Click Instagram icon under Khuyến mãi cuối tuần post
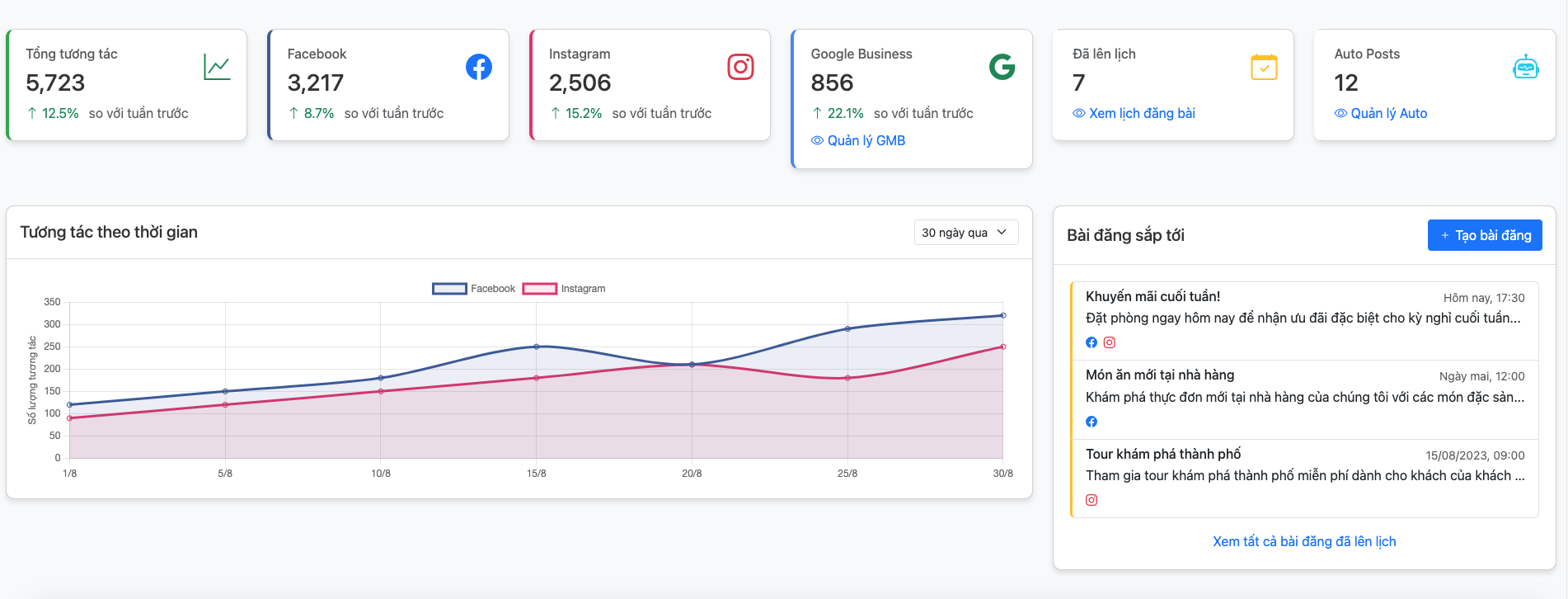Viewport: 1568px width, 599px height. (x=1110, y=342)
